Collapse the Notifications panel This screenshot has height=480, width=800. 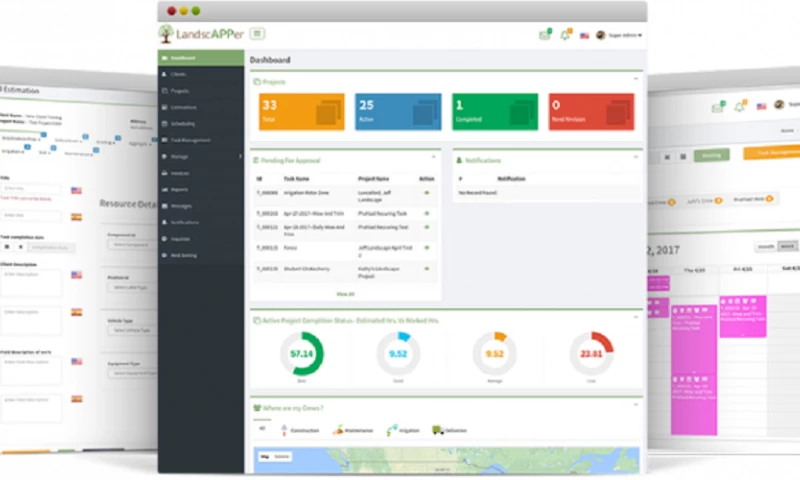click(x=636, y=157)
